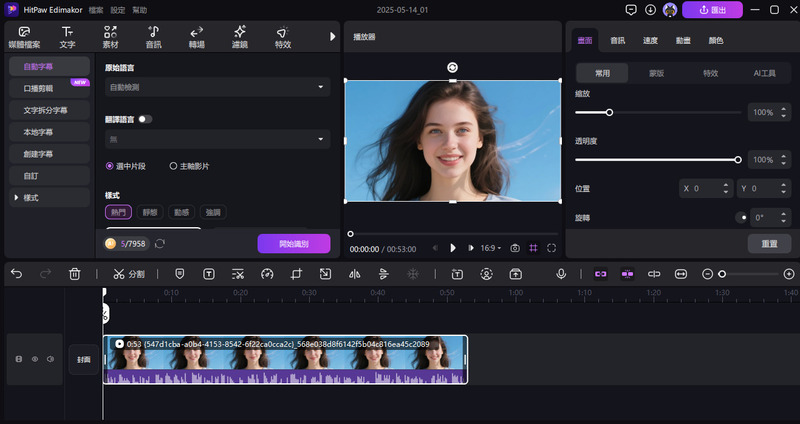Viewport: 800px width, 424px height.
Task: Click the microphone voice-over record icon
Action: pyautogui.click(x=561, y=273)
